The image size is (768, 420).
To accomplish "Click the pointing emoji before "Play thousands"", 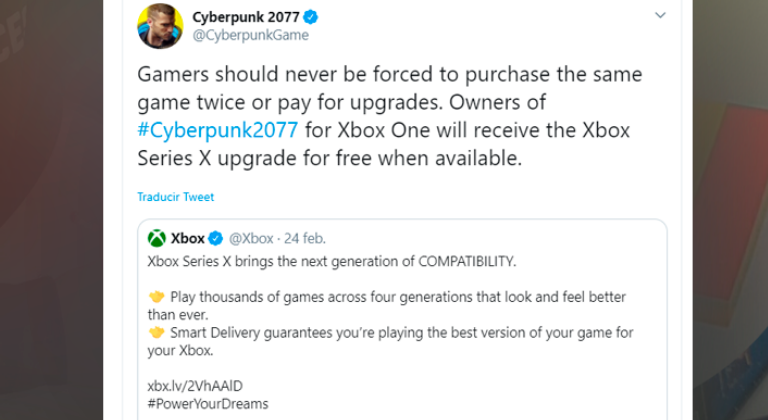I will coord(156,297).
